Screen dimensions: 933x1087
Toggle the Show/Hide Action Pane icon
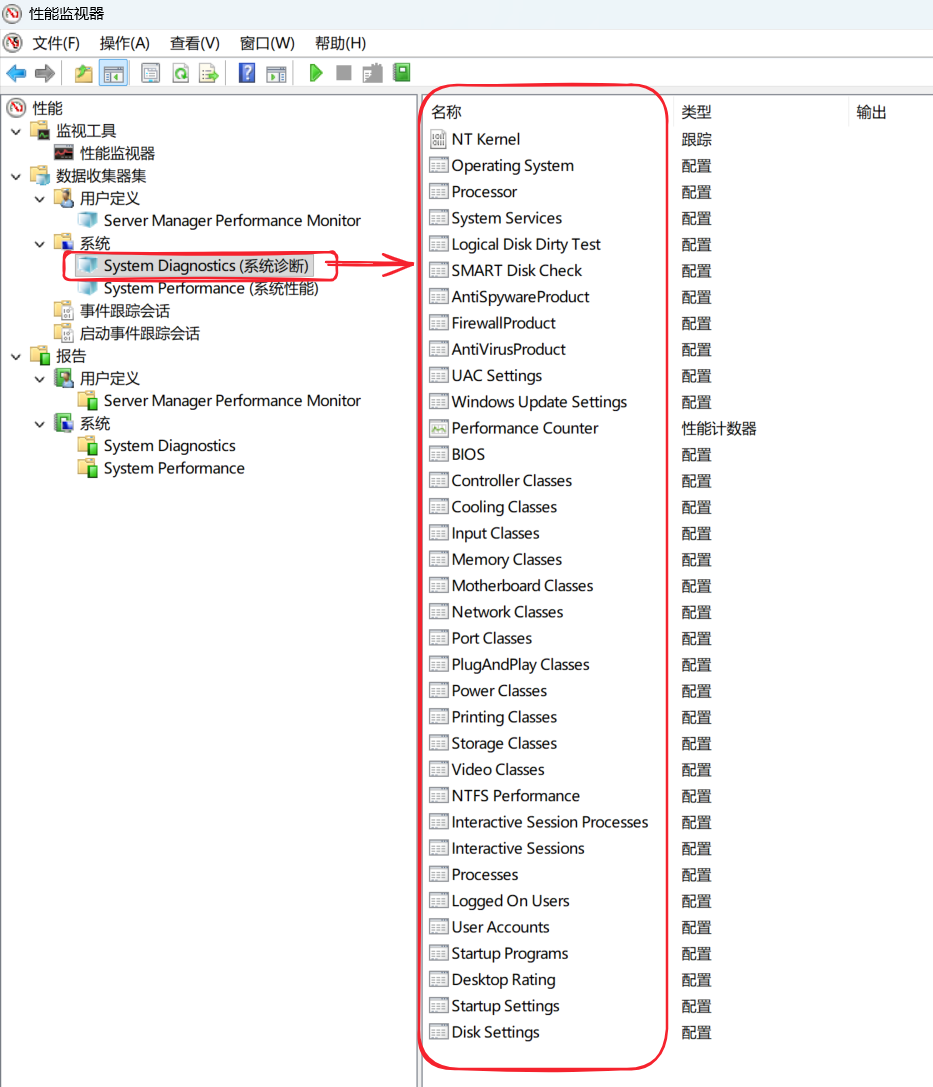click(276, 73)
